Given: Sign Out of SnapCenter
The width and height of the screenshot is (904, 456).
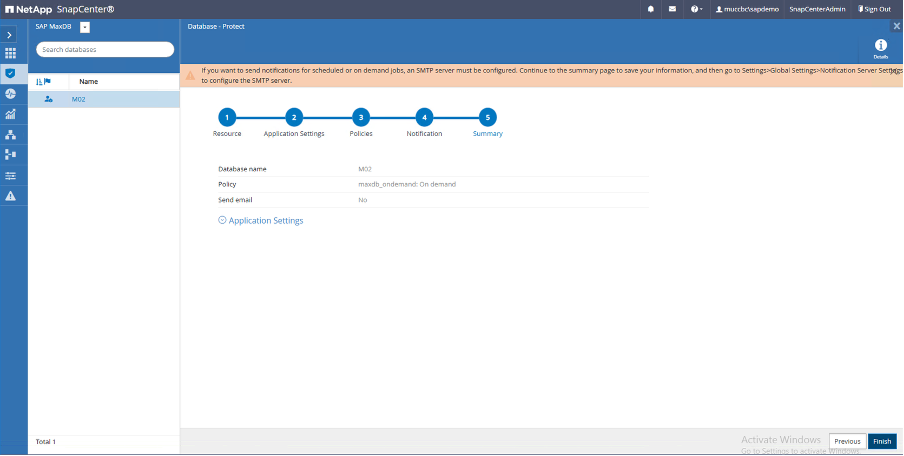Looking at the screenshot, I should (874, 9).
